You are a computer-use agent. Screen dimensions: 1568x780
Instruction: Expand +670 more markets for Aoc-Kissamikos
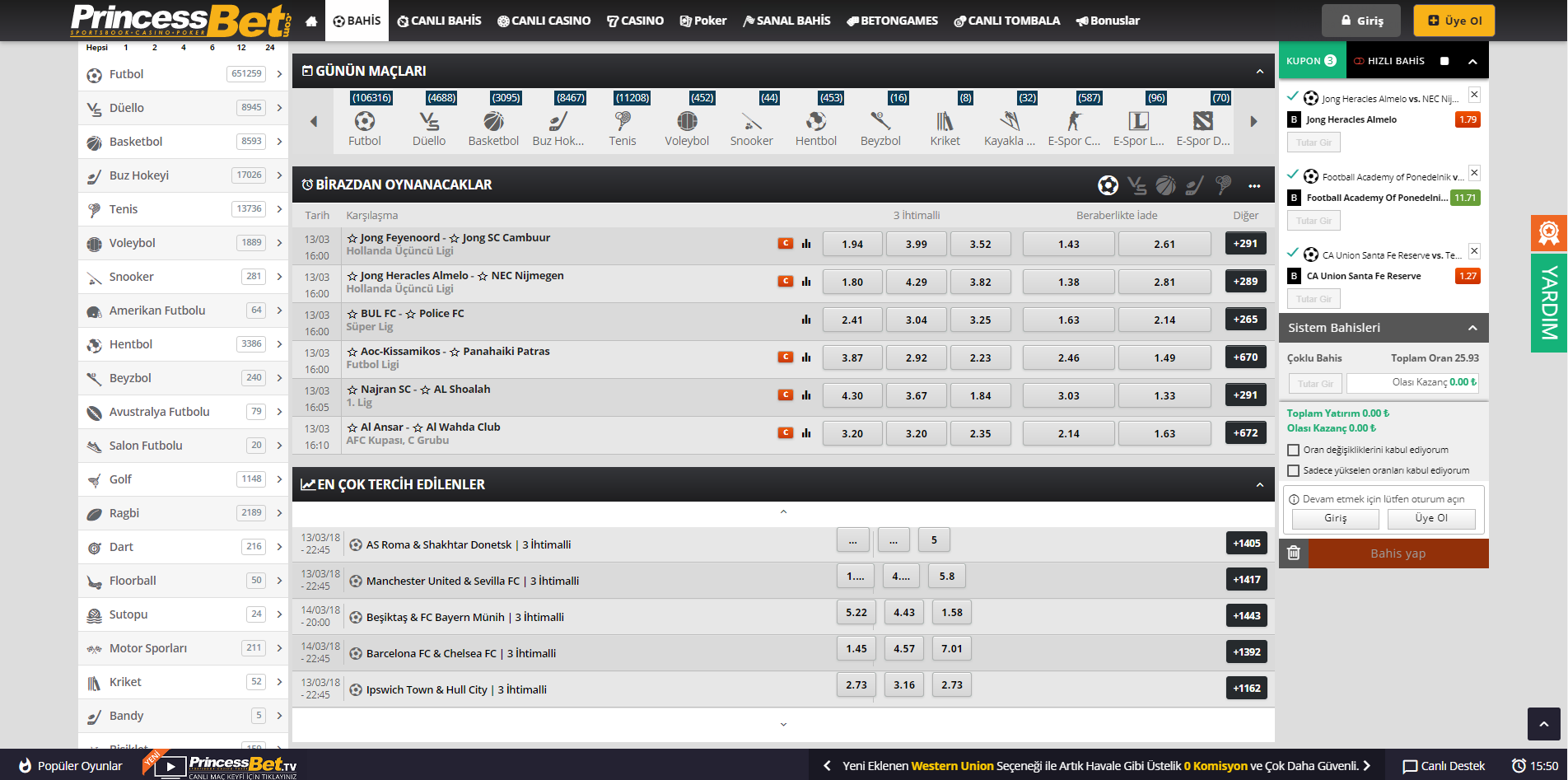point(1245,357)
